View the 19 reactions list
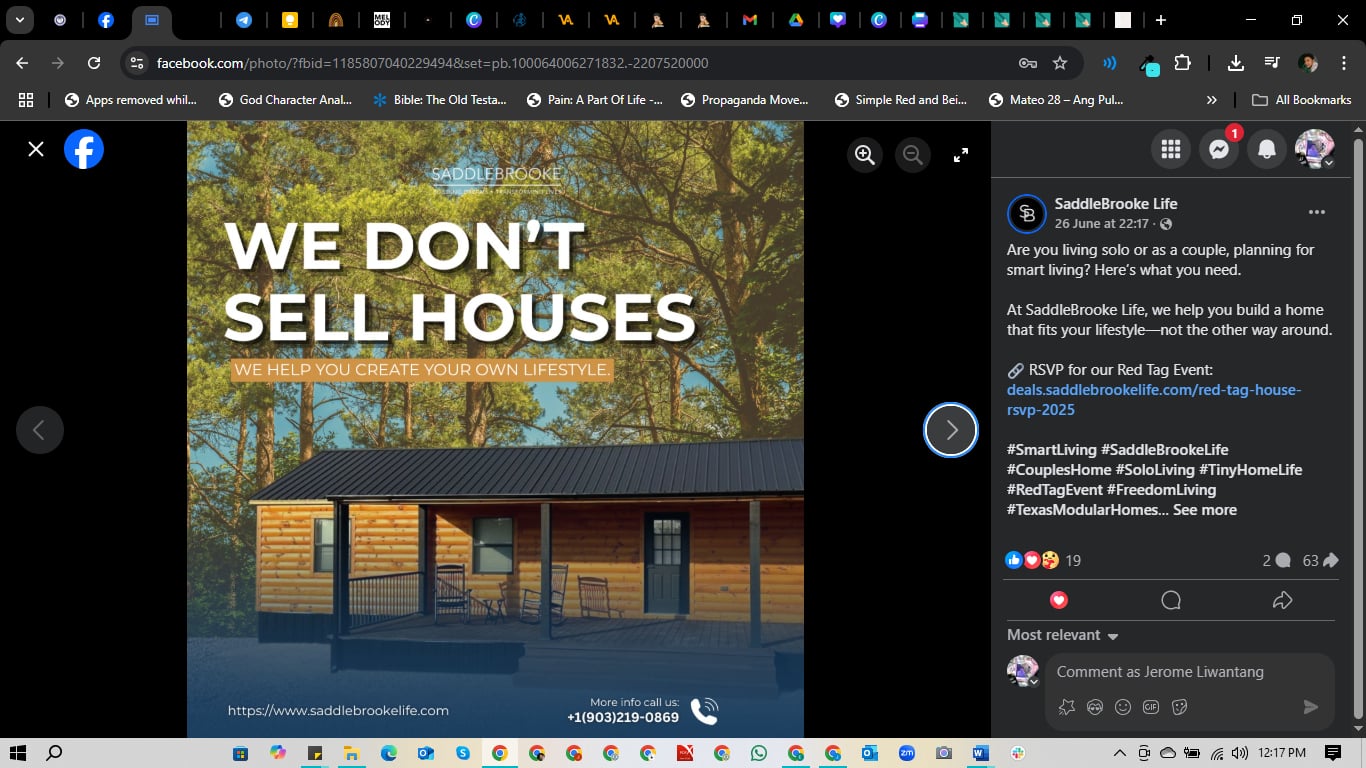The height and width of the screenshot is (768, 1366). [x=1043, y=561]
